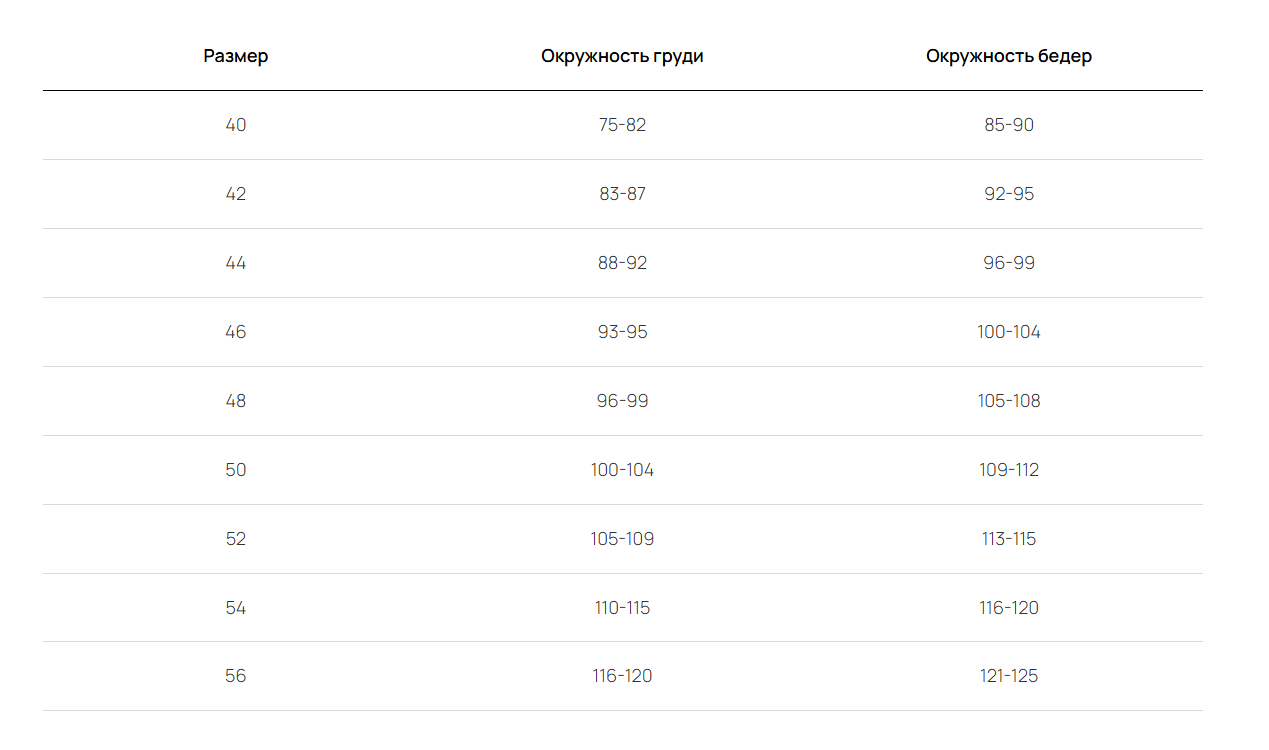
Task: Click size 52 in the table
Action: [236, 539]
